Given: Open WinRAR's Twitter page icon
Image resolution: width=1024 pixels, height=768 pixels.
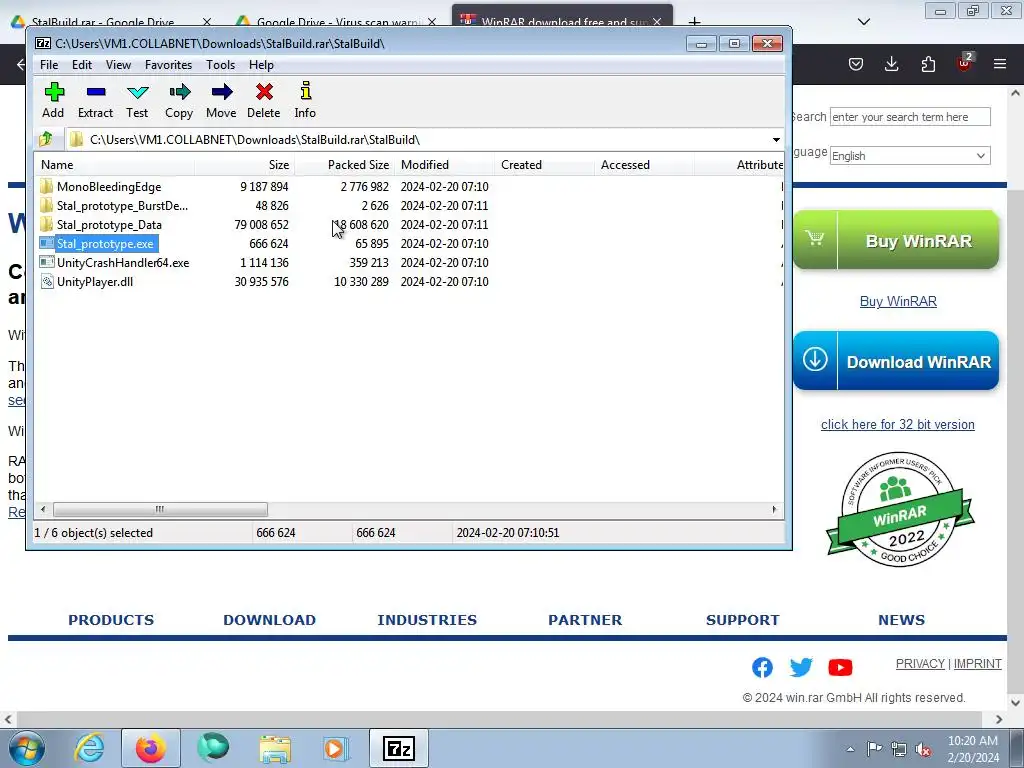Looking at the screenshot, I should pos(801,667).
